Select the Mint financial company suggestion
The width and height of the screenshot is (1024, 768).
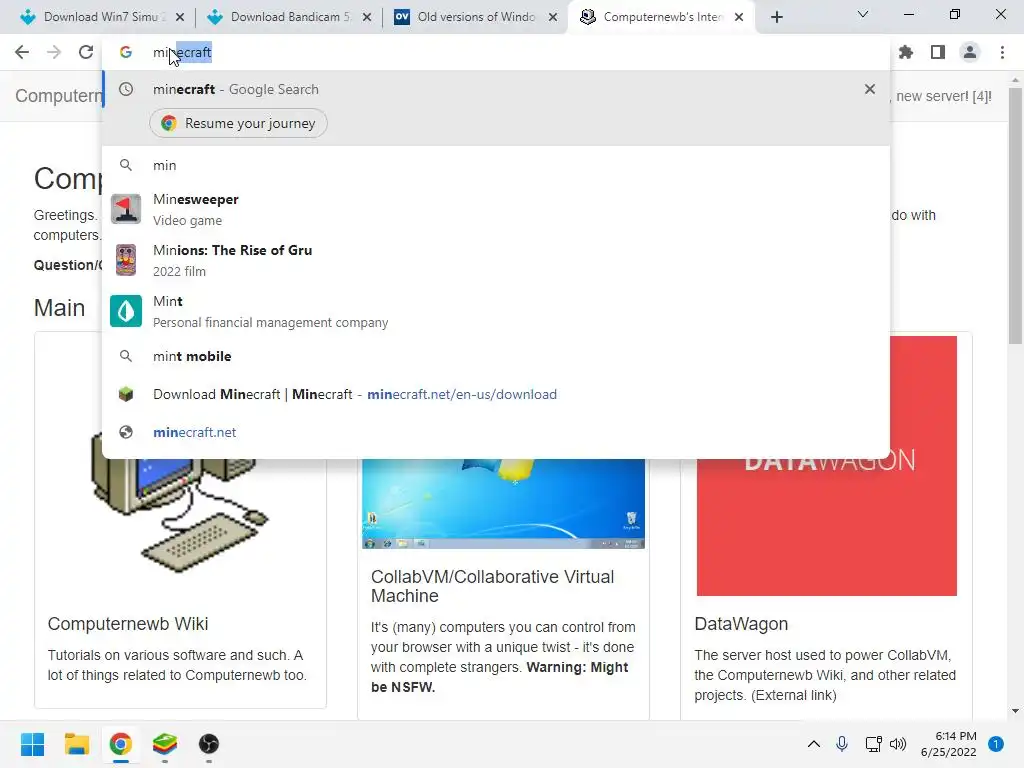[496, 312]
